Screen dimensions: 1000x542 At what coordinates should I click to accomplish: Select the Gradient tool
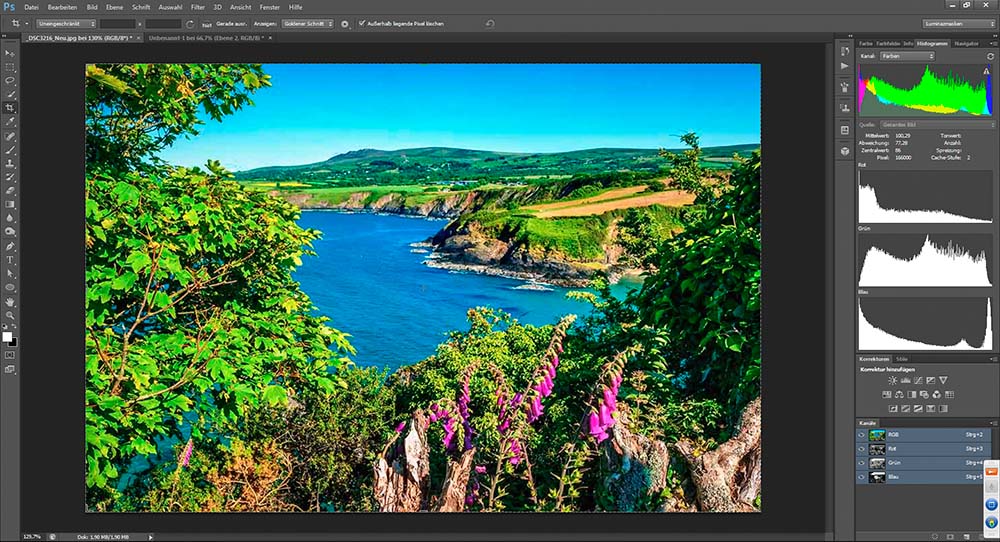pyautogui.click(x=10, y=205)
